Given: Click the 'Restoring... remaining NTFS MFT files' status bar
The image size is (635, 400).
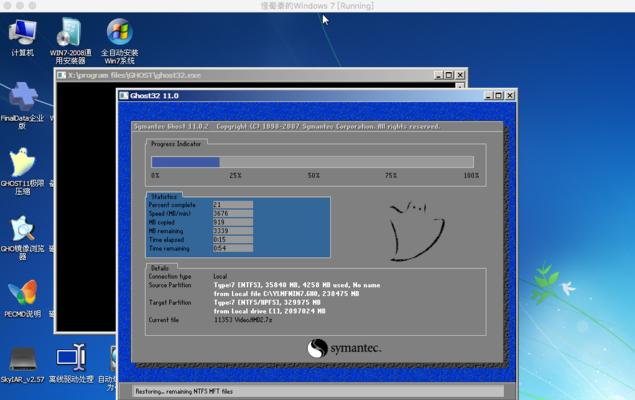Looking at the screenshot, I should pos(318,391).
